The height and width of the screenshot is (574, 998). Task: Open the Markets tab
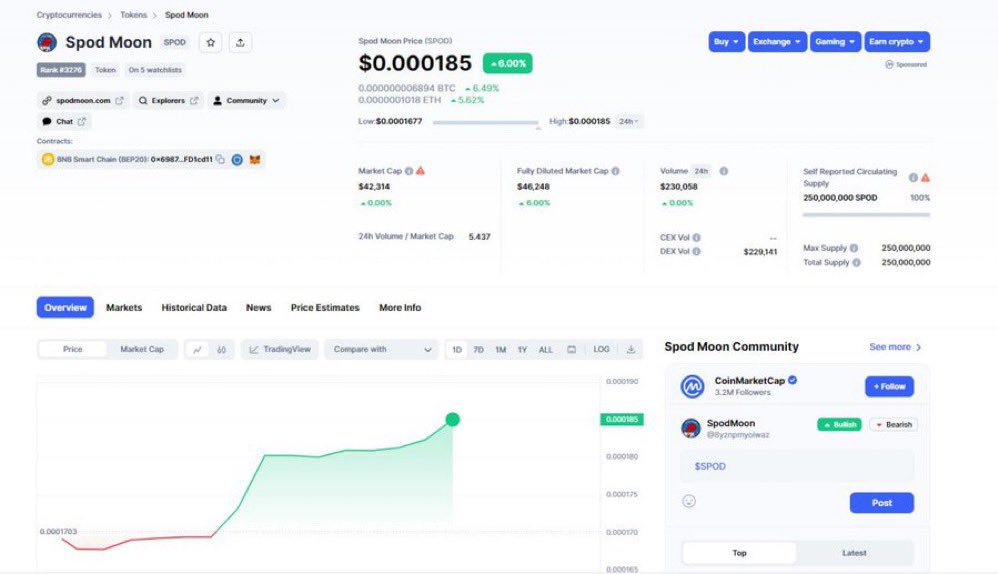pyautogui.click(x=124, y=307)
